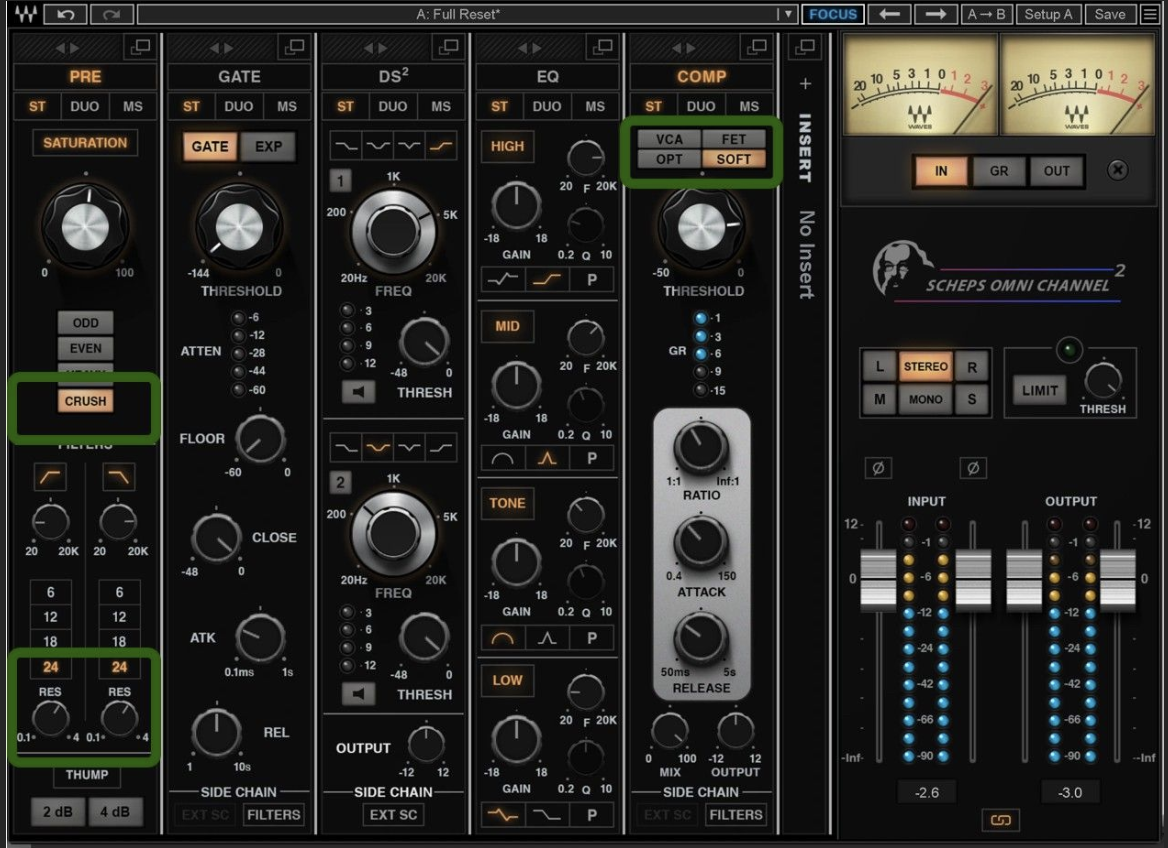
Task: Click the redo arrow icon
Action: coord(112,14)
